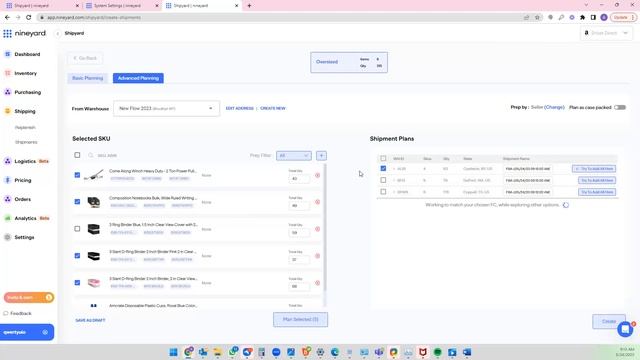Screen dimensions: 640x360
Task: Uncheck the Come Along Winch row checkbox
Action: point(77,175)
